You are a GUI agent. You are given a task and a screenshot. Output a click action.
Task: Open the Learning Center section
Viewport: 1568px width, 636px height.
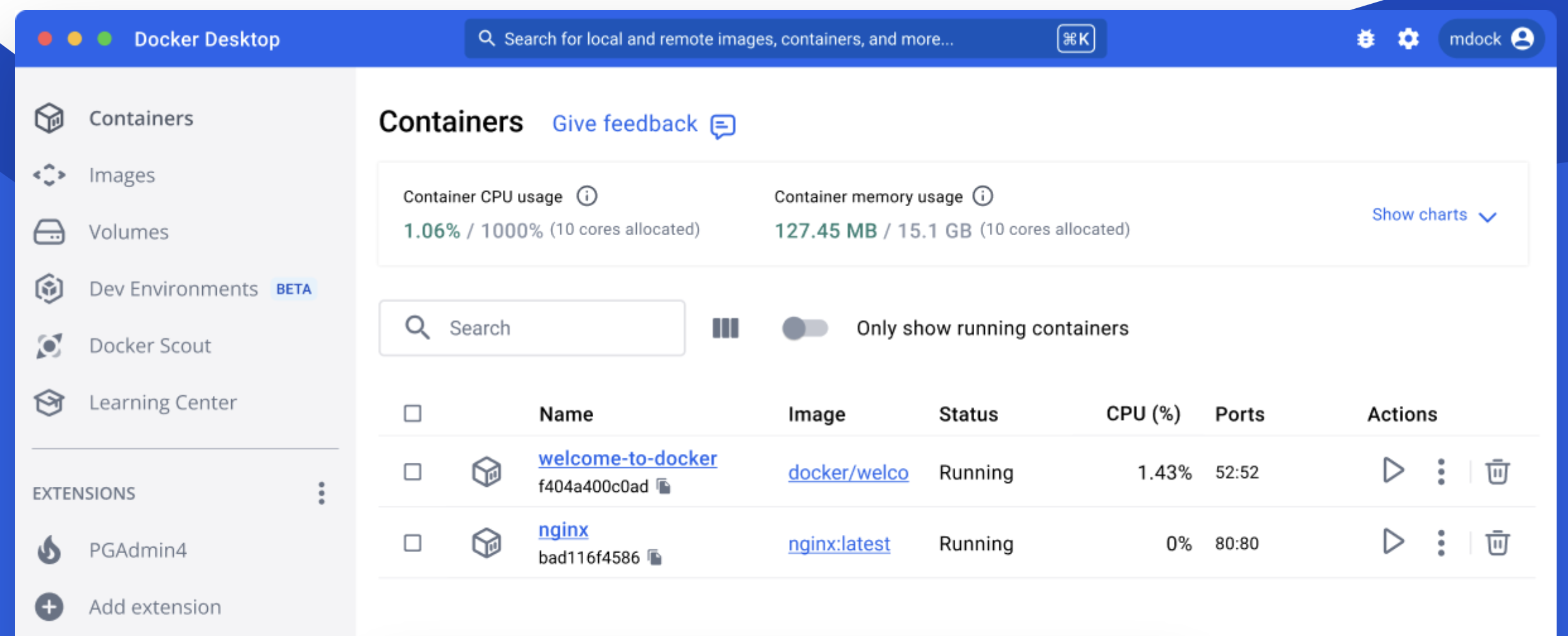[x=163, y=403]
